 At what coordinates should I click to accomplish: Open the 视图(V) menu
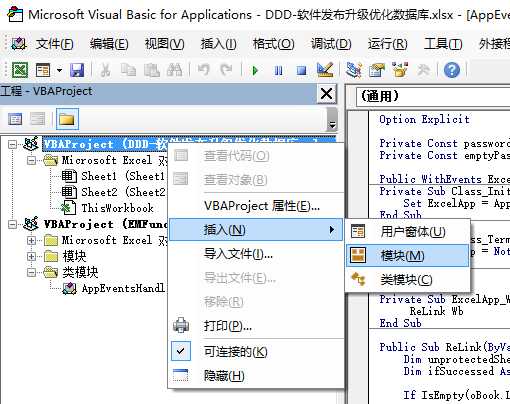[164, 44]
